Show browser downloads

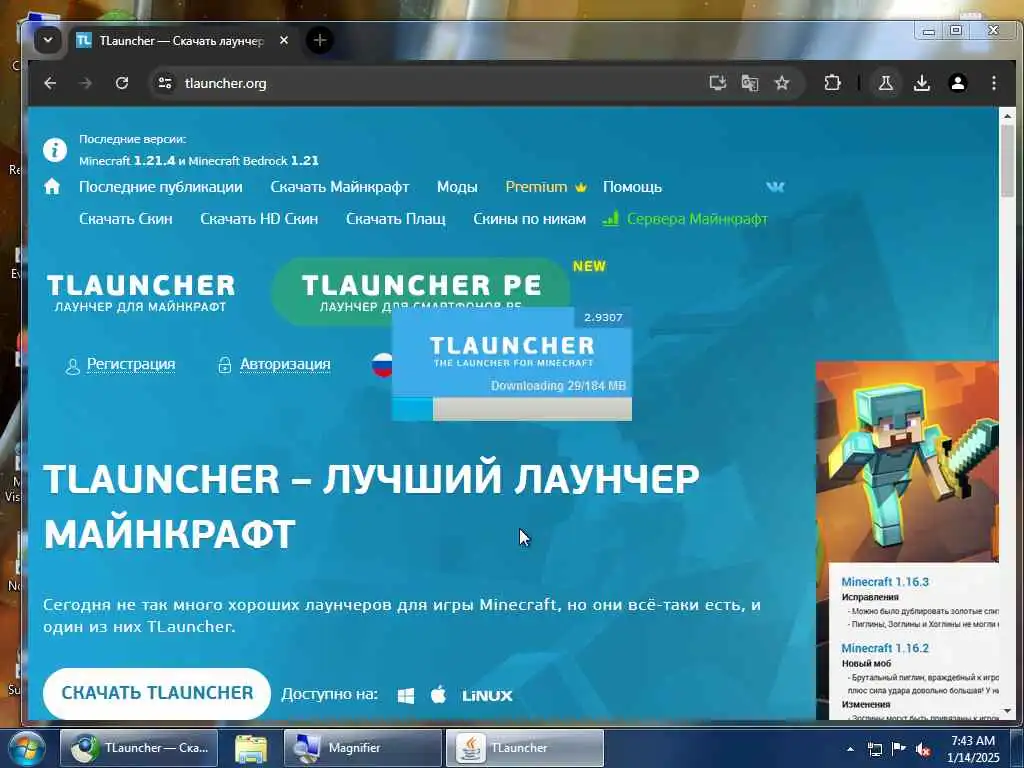[921, 83]
